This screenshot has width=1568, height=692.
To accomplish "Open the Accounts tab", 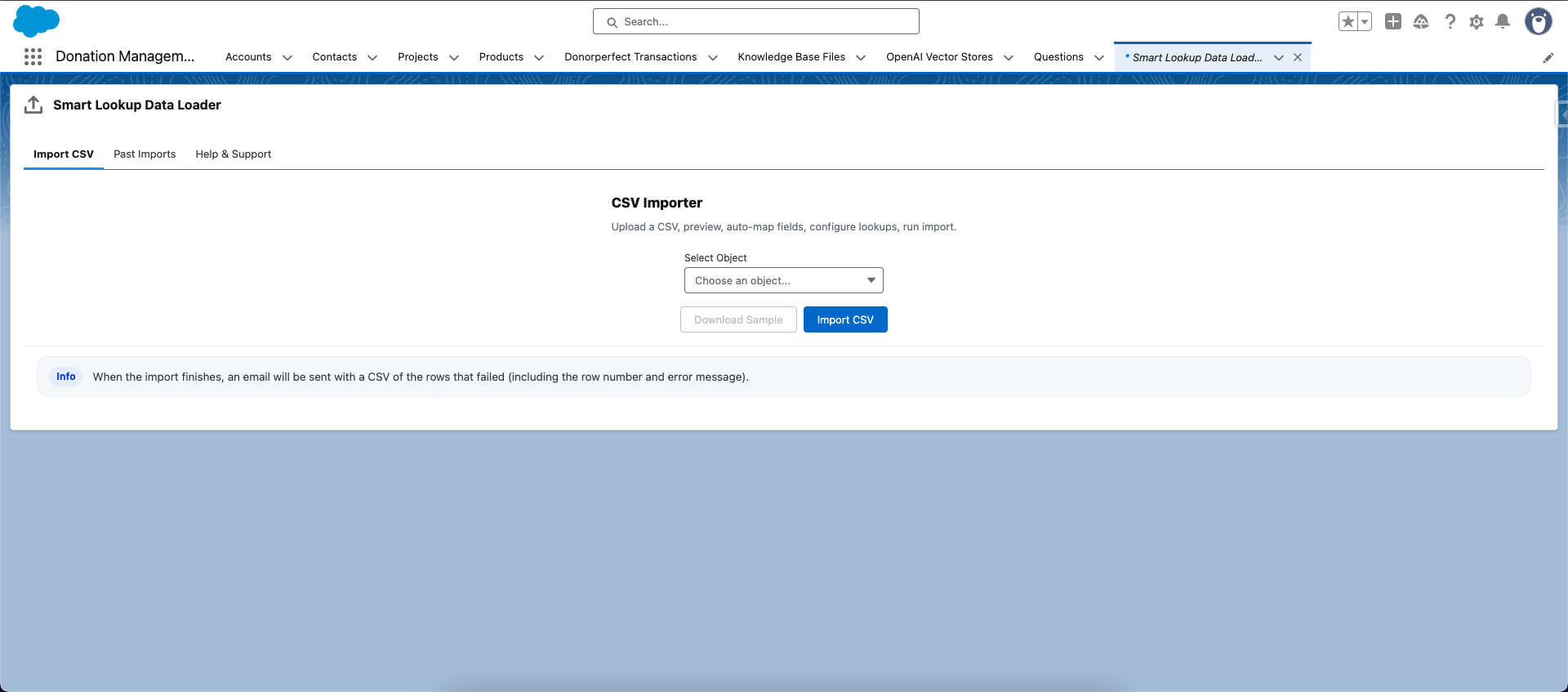I will 248,57.
